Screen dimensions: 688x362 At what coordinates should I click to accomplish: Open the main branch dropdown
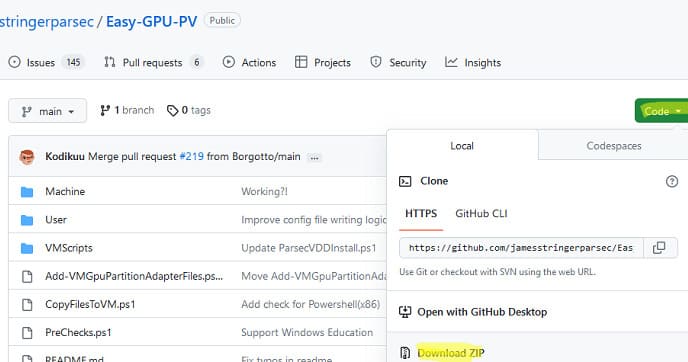[47, 111]
